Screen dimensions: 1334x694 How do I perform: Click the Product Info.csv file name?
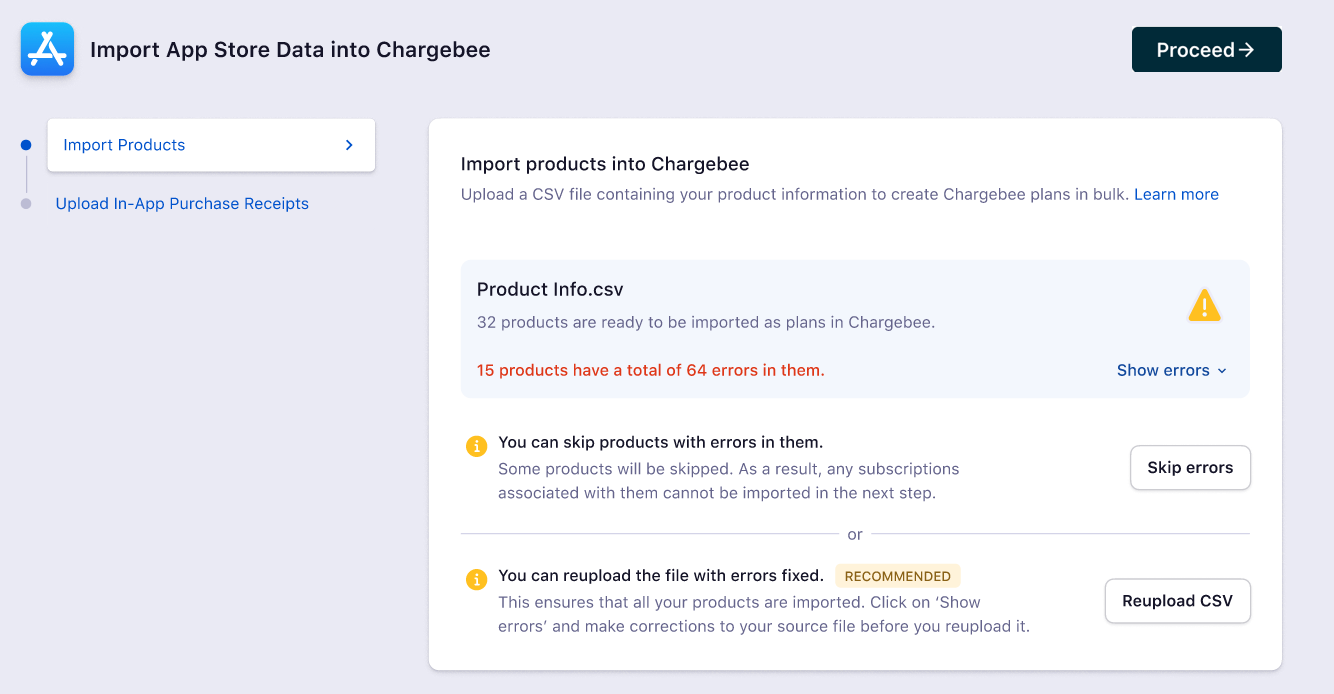pyautogui.click(x=550, y=289)
